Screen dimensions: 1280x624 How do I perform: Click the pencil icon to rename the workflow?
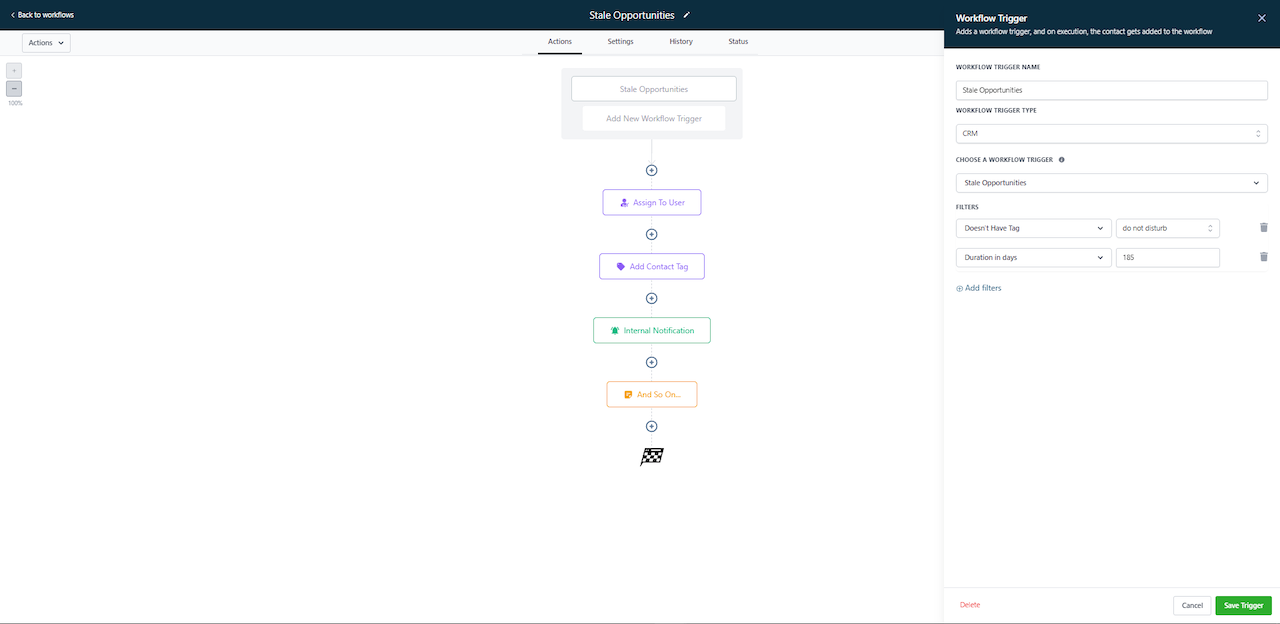(686, 15)
